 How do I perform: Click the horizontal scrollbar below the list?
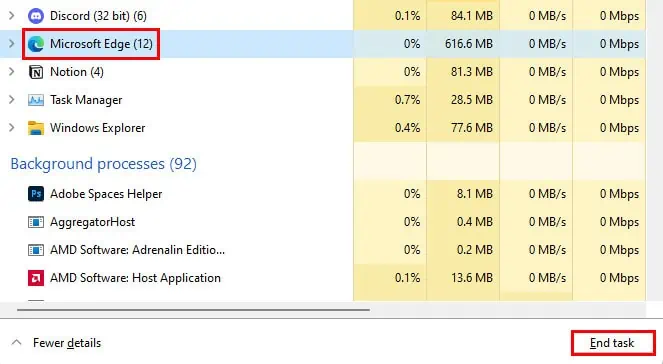coord(193,310)
